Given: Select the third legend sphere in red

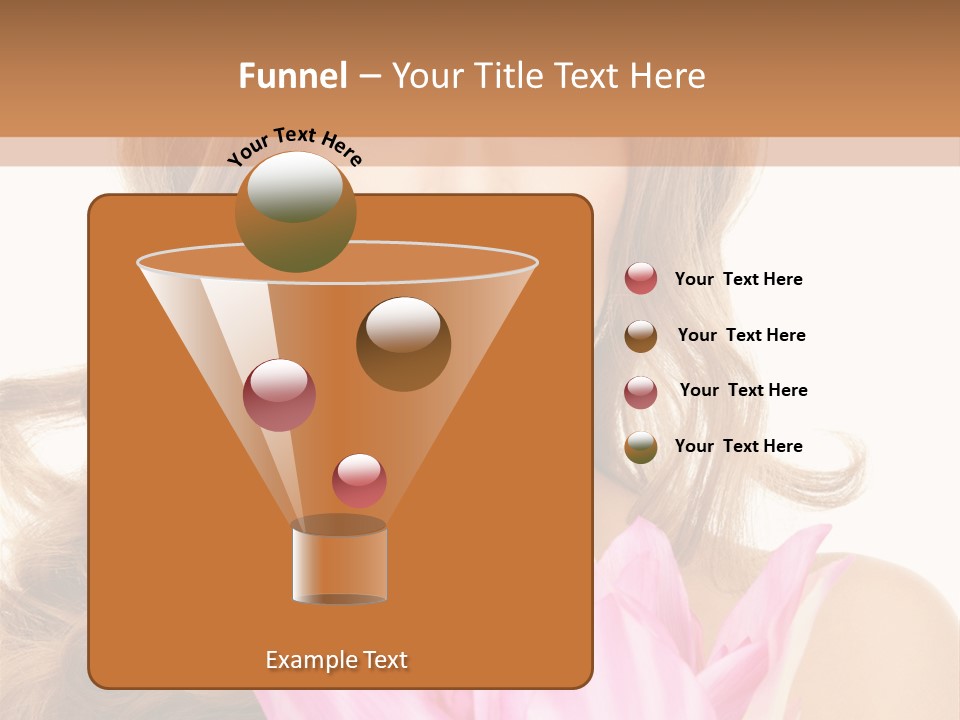Looking at the screenshot, I should point(641,392).
